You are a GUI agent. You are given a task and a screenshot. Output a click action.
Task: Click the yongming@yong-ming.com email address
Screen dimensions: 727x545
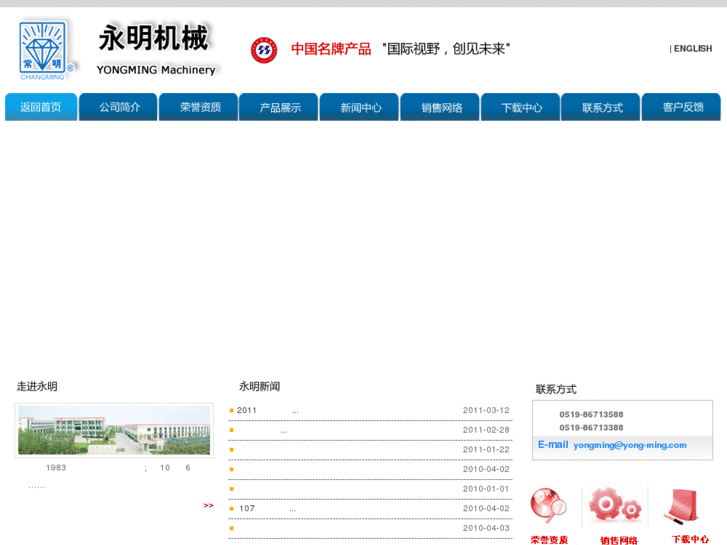tap(630, 445)
